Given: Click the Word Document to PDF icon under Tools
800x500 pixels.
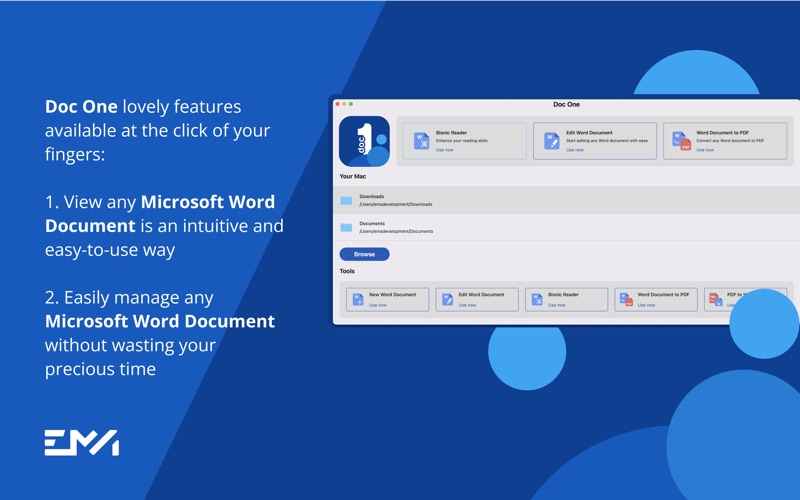Looking at the screenshot, I should click(x=626, y=299).
